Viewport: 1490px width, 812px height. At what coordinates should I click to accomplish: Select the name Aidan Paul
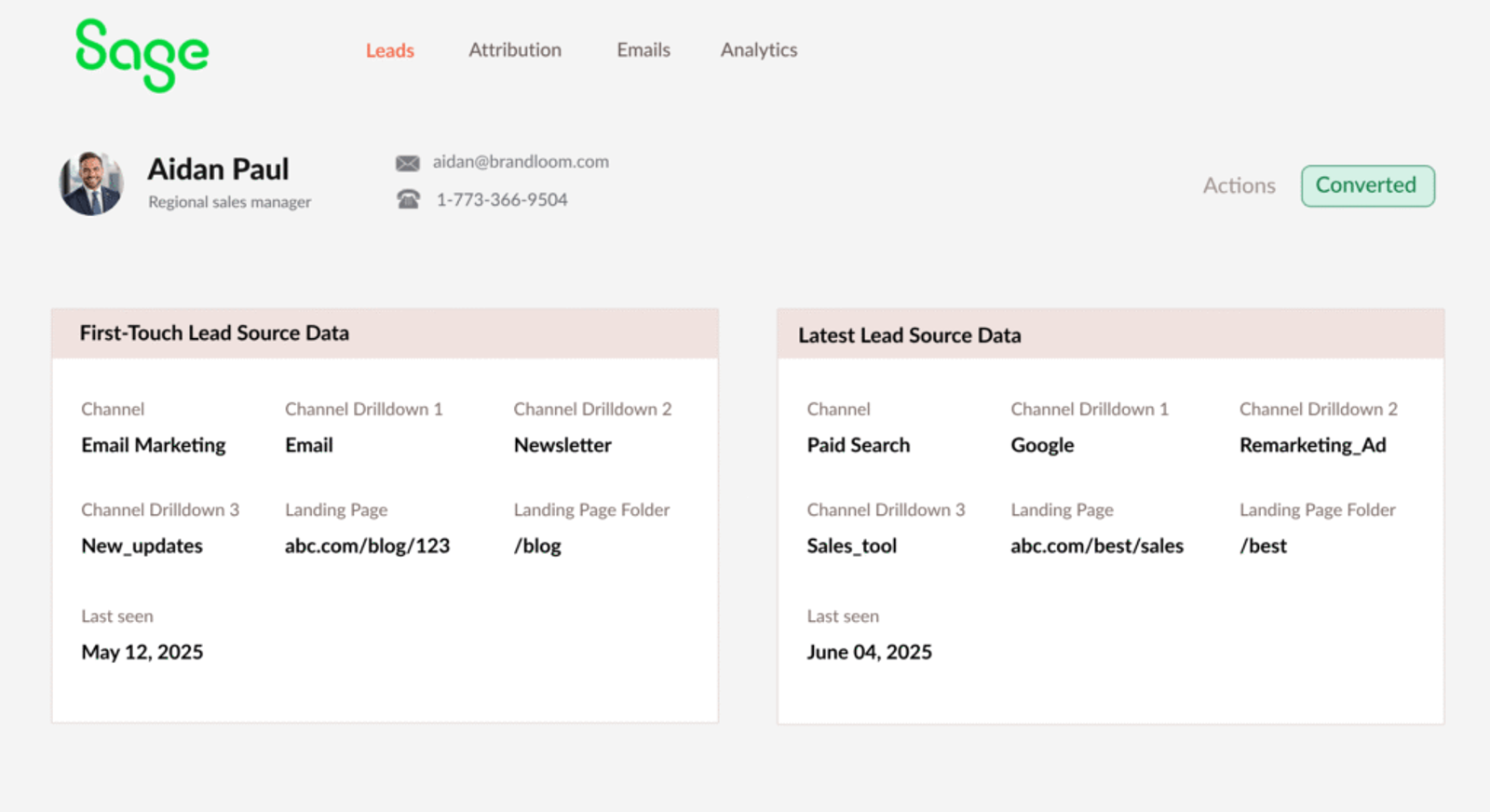(x=218, y=169)
